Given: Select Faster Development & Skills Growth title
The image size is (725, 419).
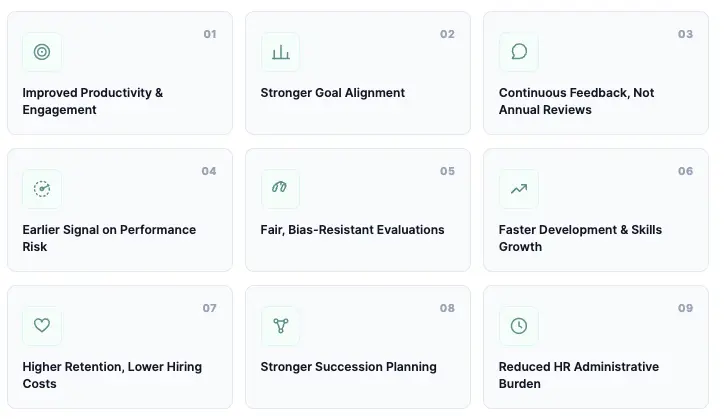Looking at the screenshot, I should click(580, 238).
